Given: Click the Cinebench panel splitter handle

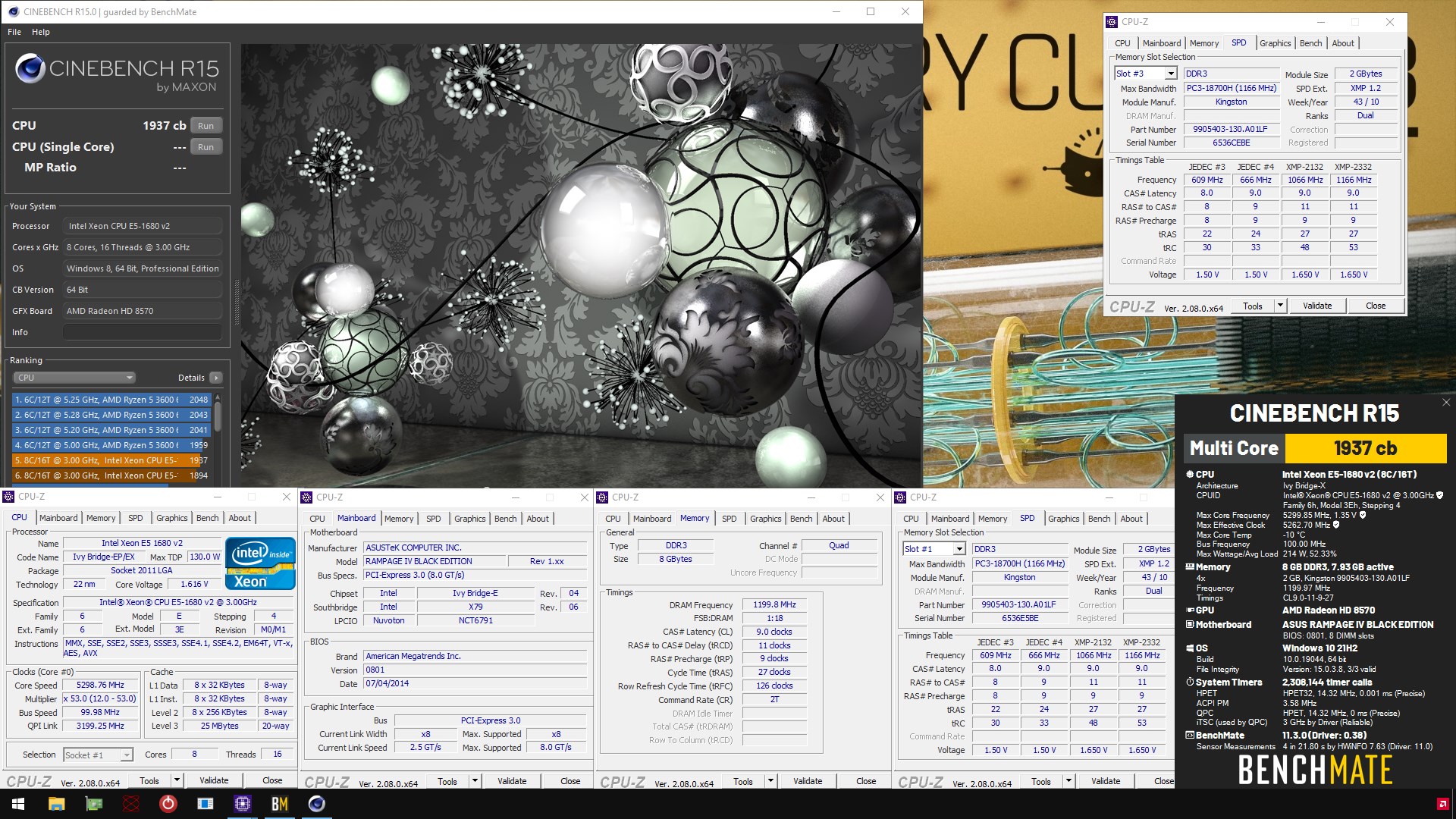Looking at the screenshot, I should tap(237, 302).
